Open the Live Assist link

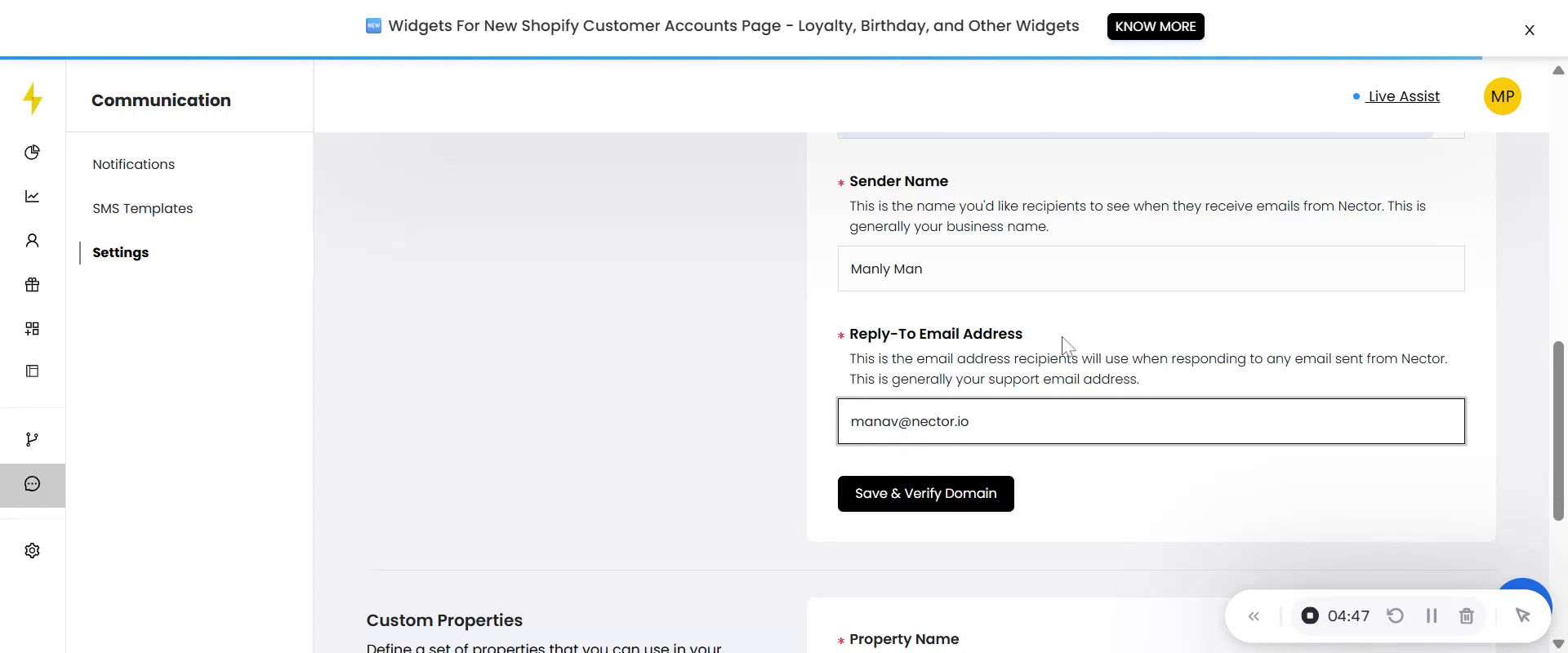pyautogui.click(x=1403, y=96)
